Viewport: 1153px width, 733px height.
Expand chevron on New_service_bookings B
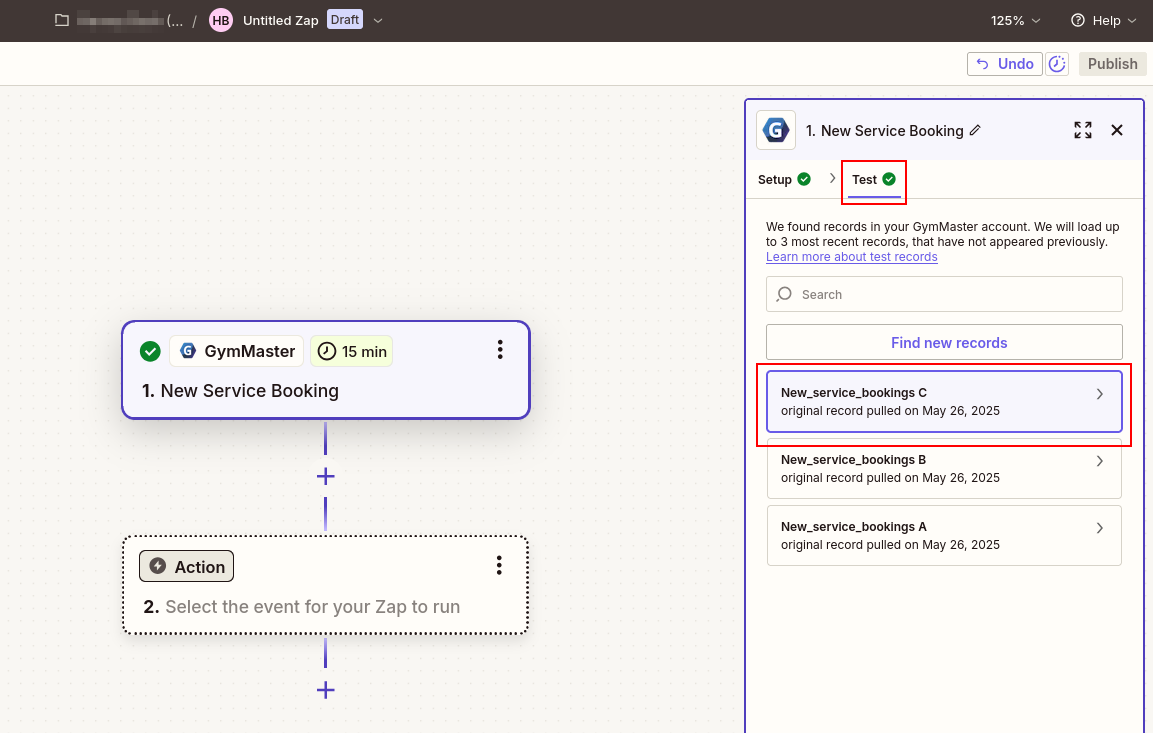pyautogui.click(x=1100, y=461)
